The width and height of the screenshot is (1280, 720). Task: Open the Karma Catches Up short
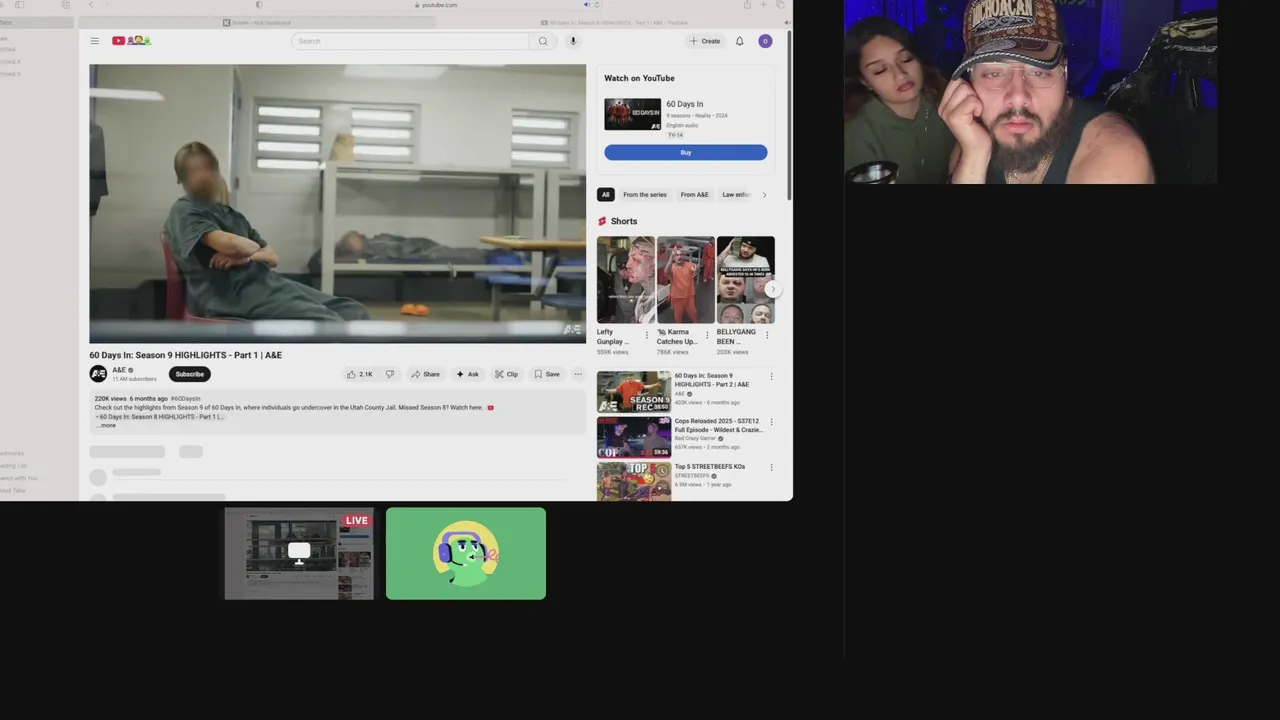coord(686,280)
